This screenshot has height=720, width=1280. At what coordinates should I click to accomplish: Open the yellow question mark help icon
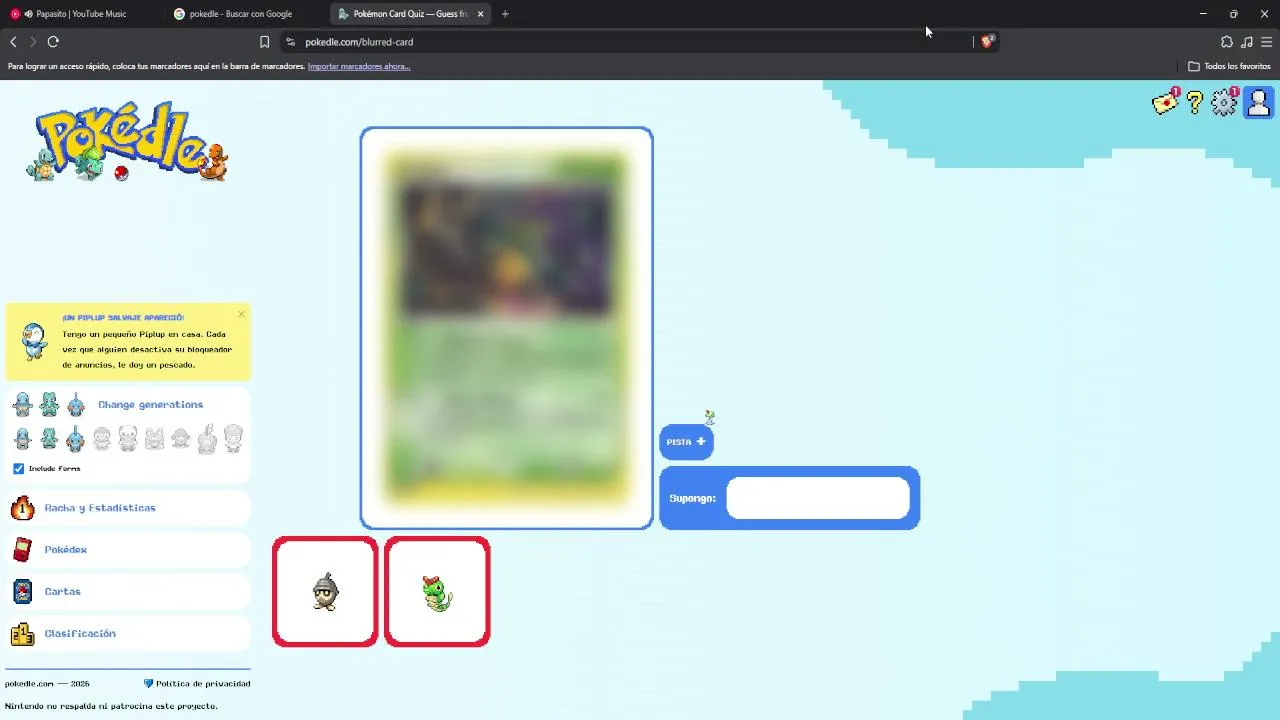click(x=1195, y=102)
